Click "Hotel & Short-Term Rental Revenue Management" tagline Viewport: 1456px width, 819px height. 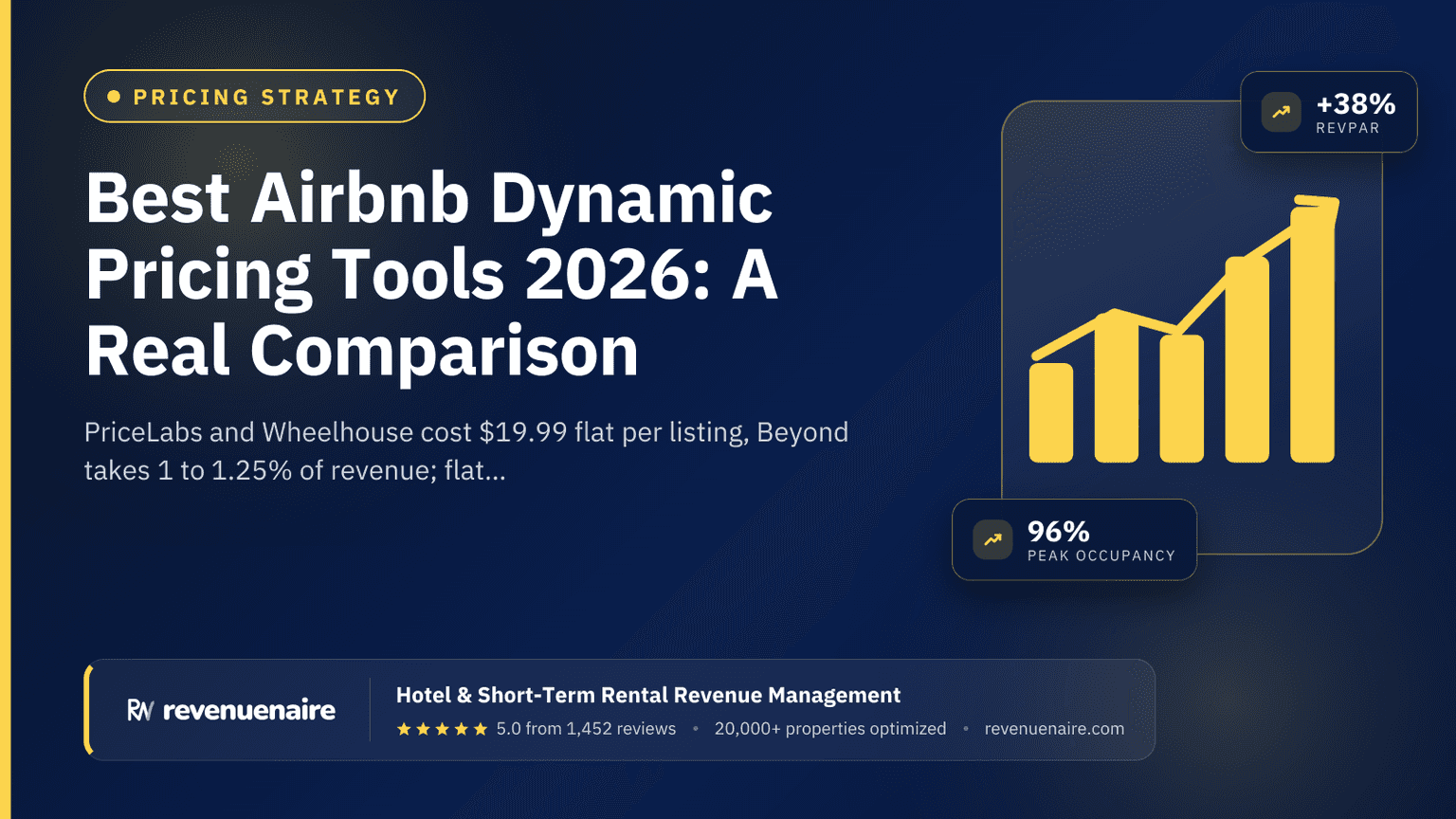[x=648, y=695]
